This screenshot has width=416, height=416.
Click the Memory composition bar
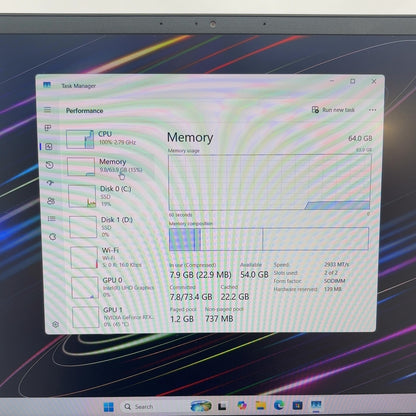click(269, 239)
